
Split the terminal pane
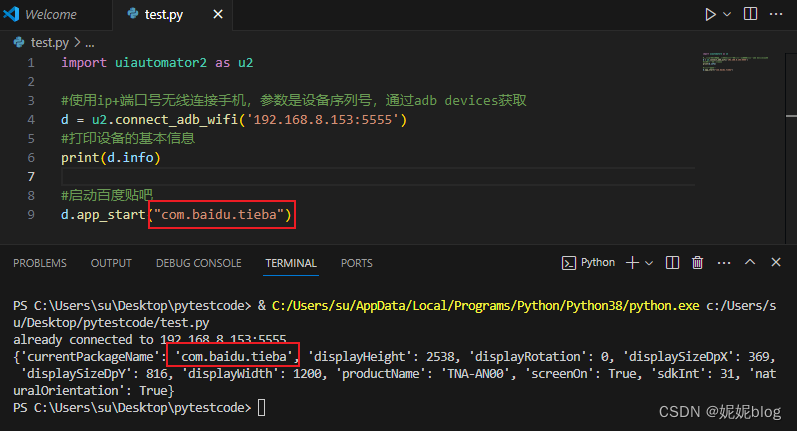click(x=672, y=262)
